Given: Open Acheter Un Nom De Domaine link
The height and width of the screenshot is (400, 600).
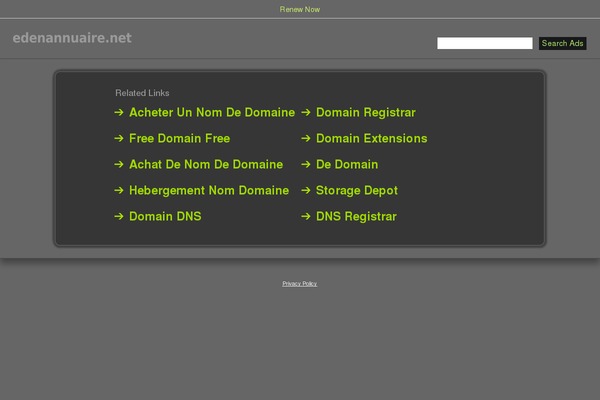Looking at the screenshot, I should tap(212, 113).
